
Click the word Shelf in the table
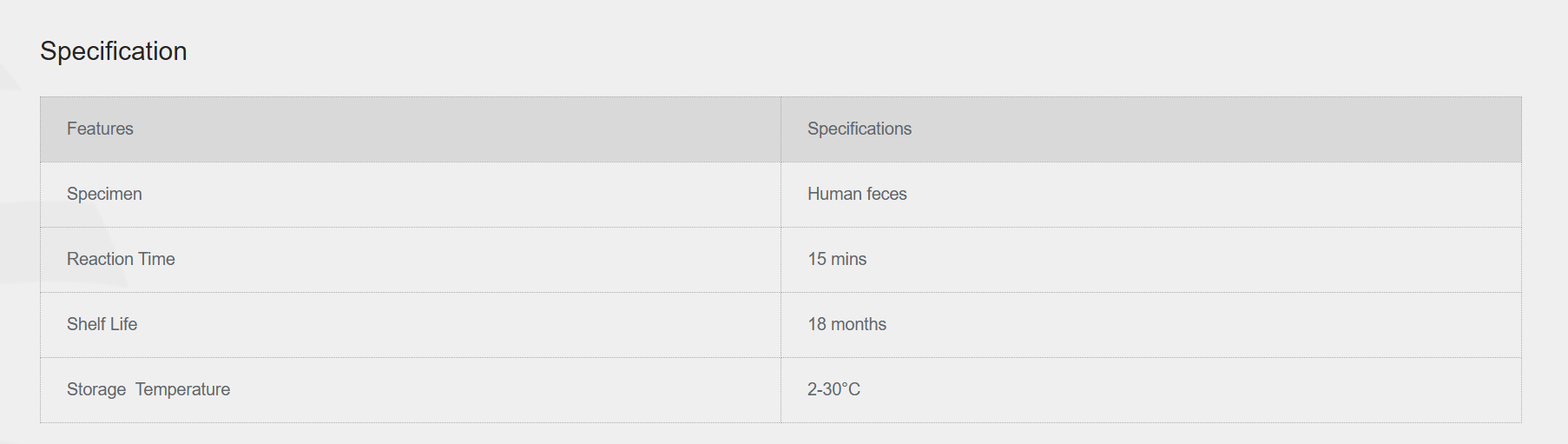86,324
